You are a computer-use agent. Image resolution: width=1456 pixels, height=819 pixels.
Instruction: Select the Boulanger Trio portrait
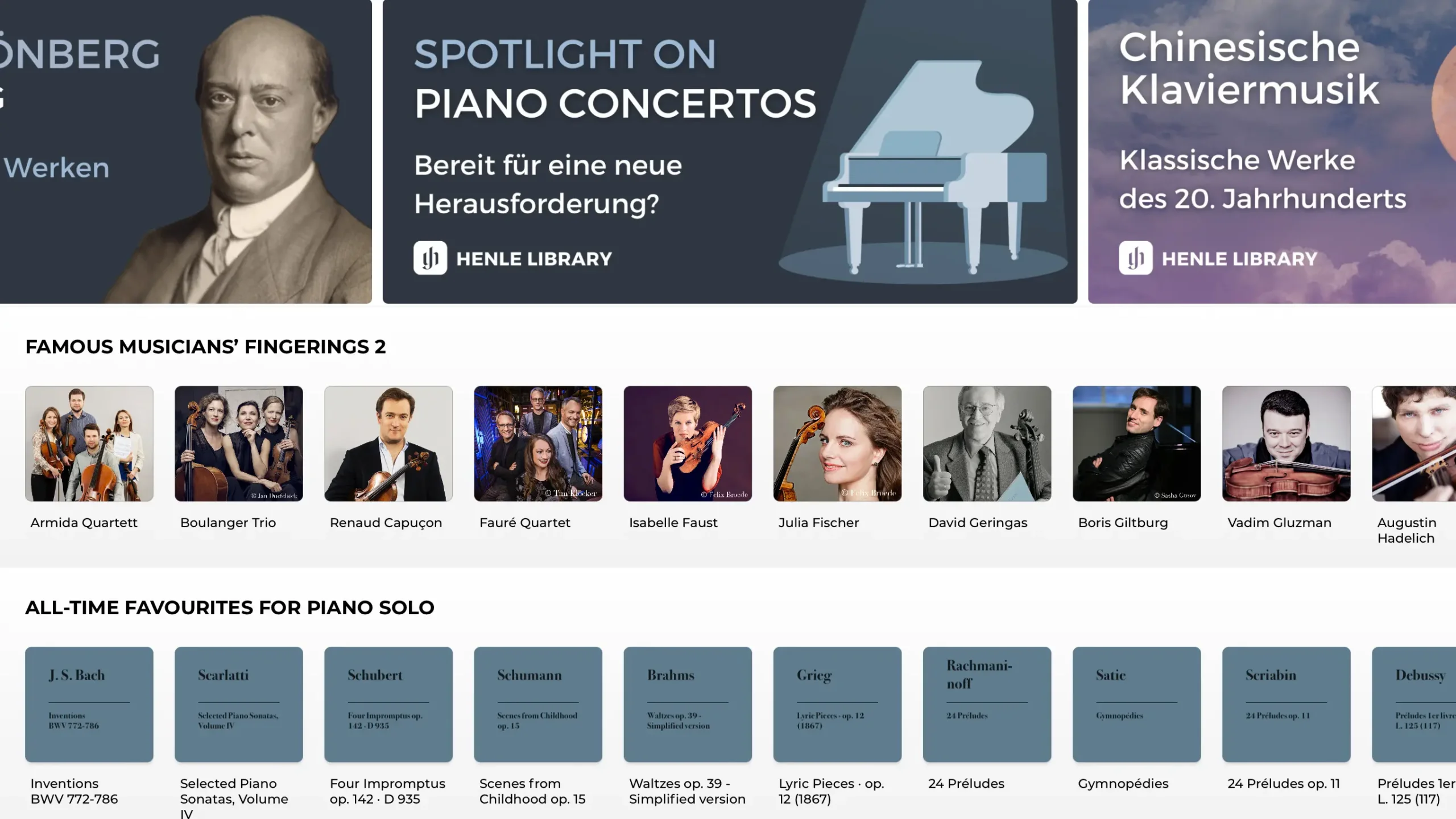[x=239, y=444]
